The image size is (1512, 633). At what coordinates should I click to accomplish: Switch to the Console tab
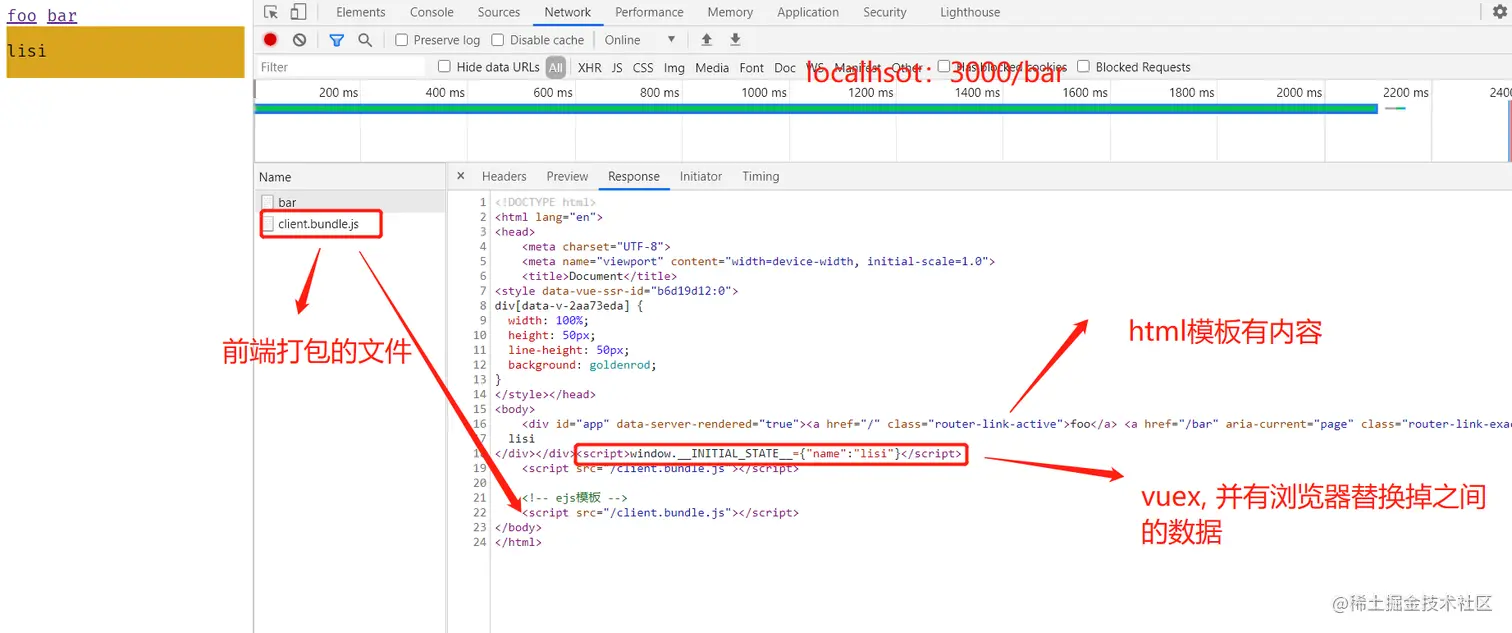(x=432, y=12)
